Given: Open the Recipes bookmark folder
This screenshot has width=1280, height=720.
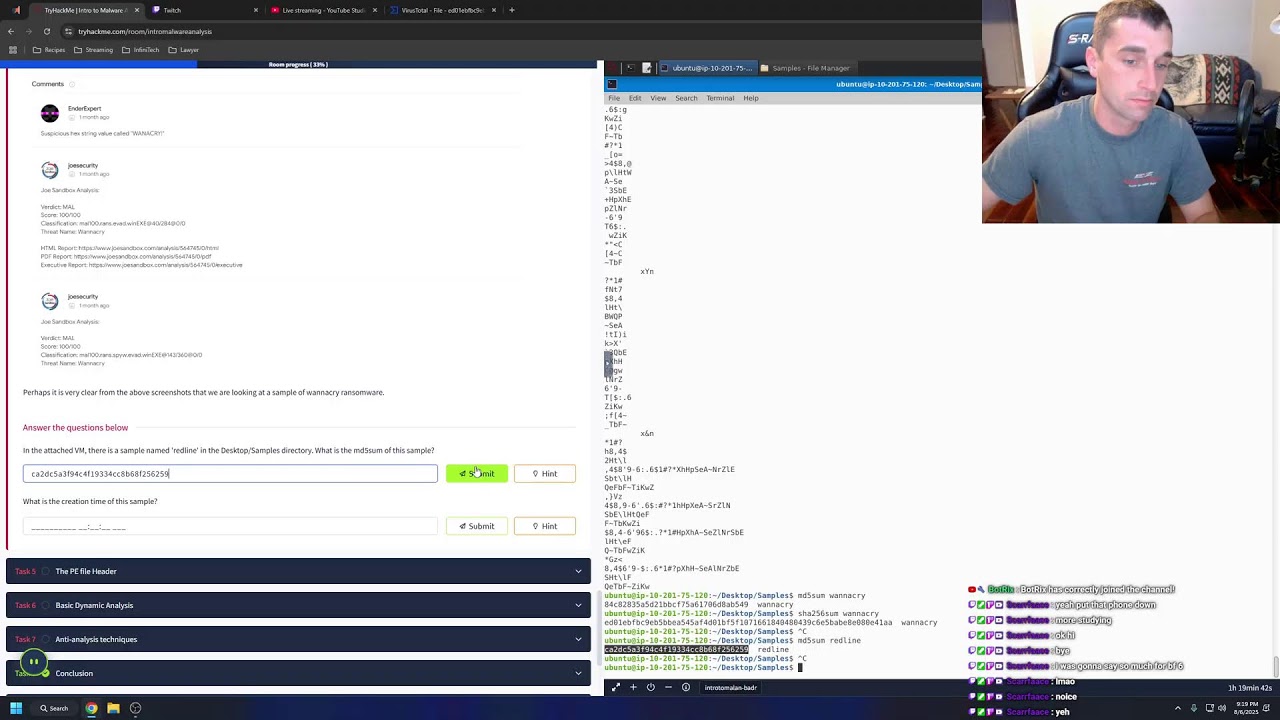Looking at the screenshot, I should 49,50.
